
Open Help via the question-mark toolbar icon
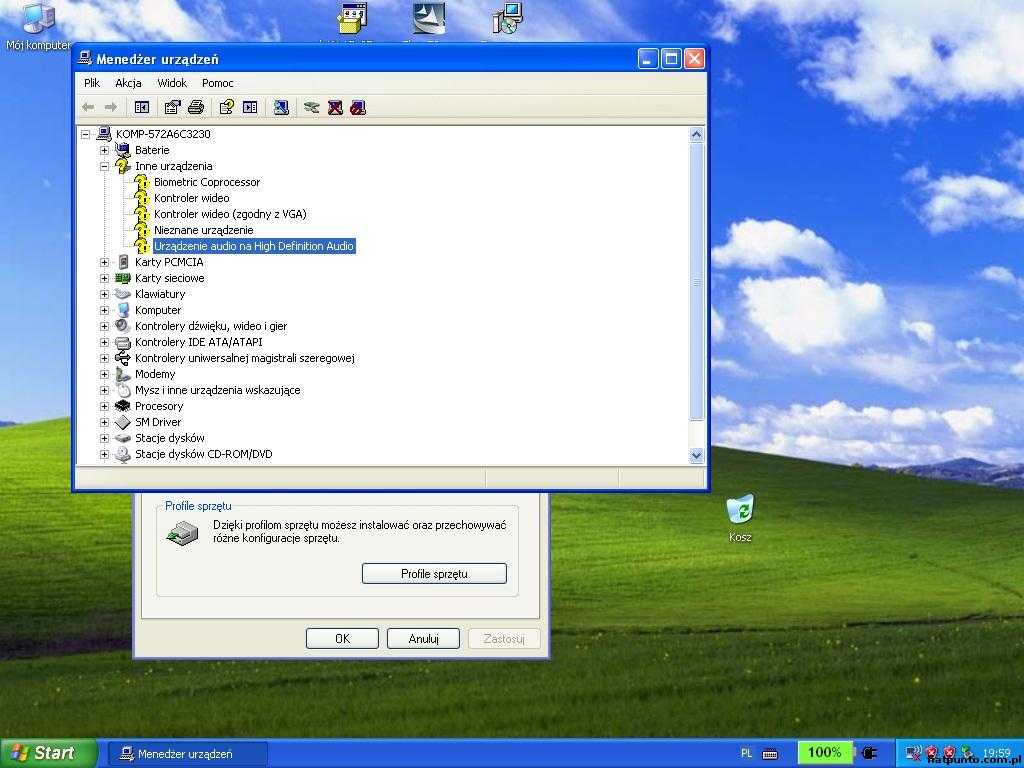click(227, 107)
